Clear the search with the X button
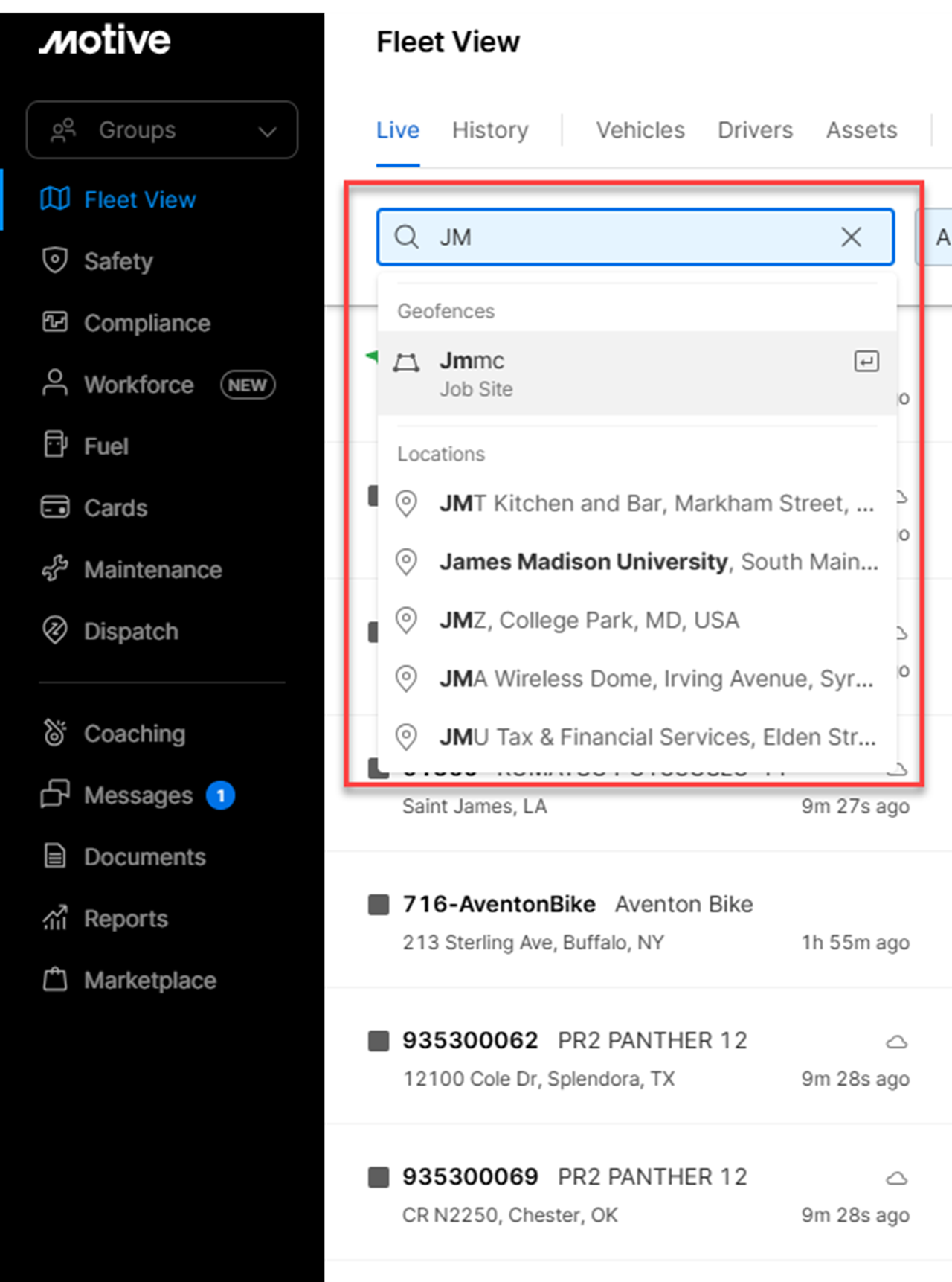This screenshot has width=952, height=1282. point(852,237)
